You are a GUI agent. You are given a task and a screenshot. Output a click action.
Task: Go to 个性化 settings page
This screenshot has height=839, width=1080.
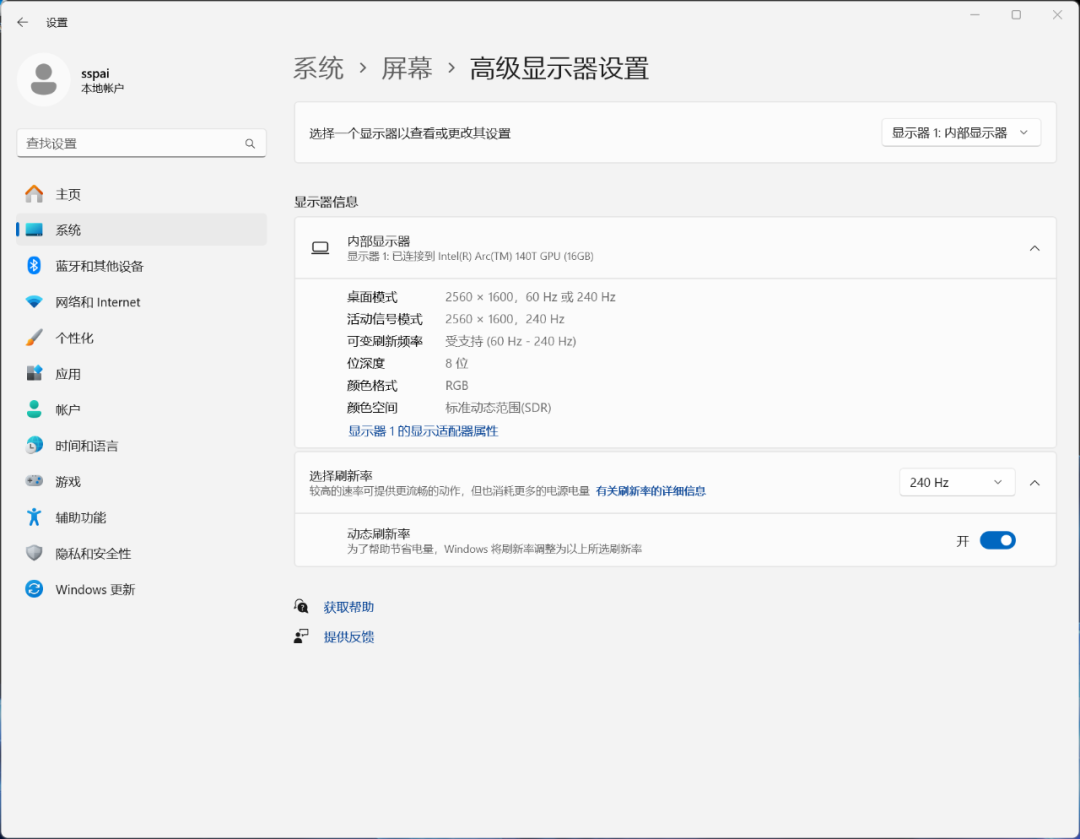click(141, 338)
